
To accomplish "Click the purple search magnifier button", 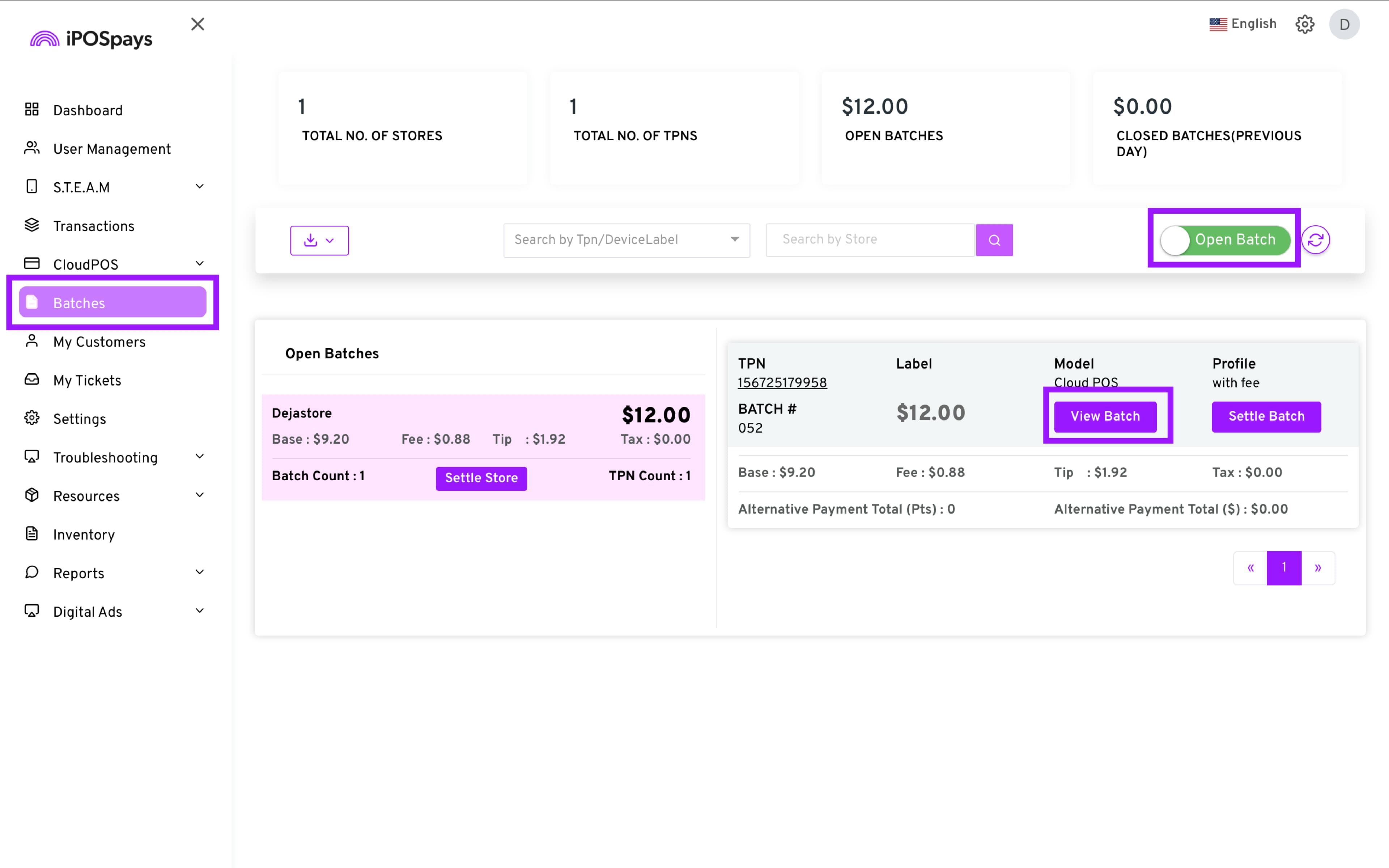I will 994,240.
